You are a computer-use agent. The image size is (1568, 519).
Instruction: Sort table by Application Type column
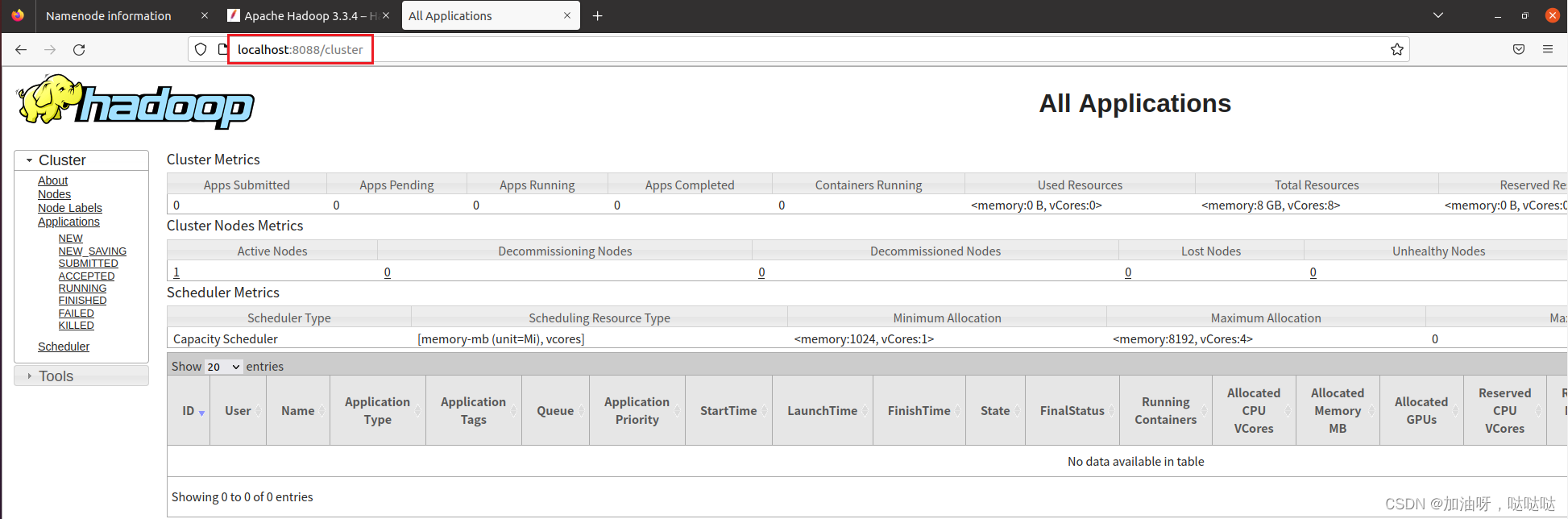click(x=378, y=411)
